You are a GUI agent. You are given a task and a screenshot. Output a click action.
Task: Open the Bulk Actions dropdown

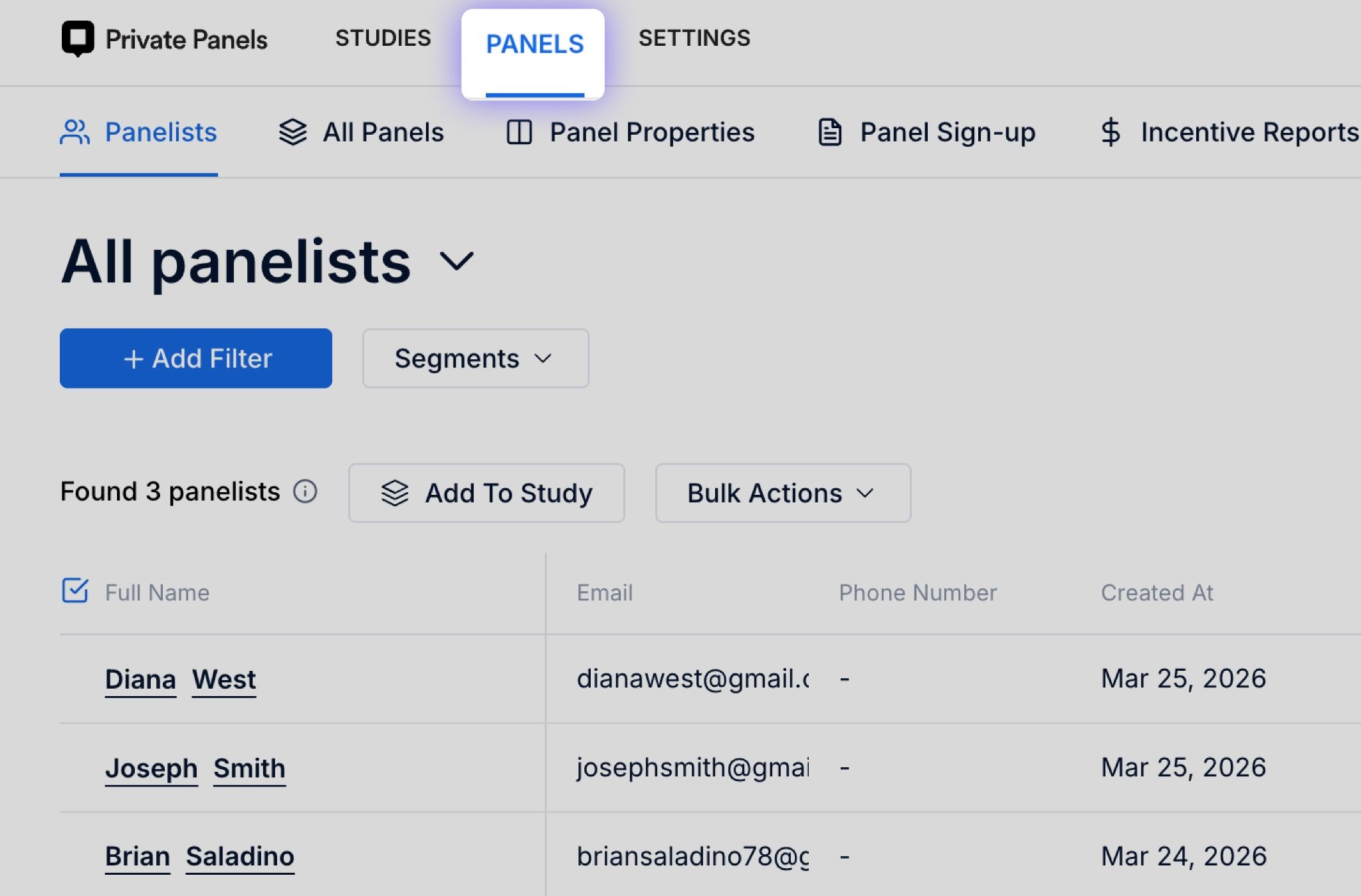point(782,493)
